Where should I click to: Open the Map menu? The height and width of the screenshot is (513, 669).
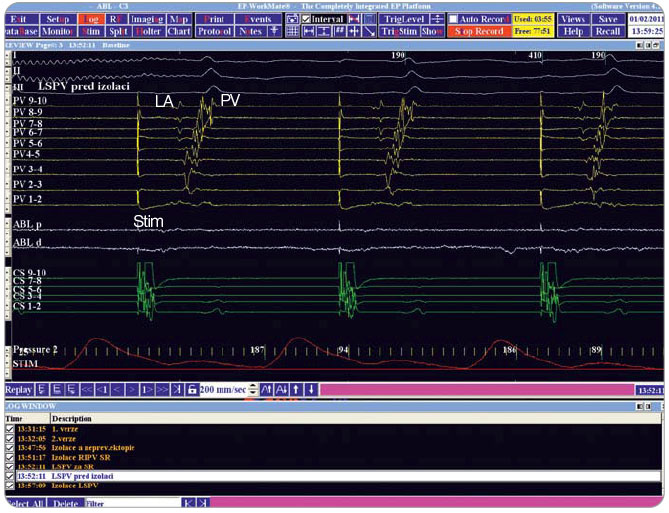179,19
